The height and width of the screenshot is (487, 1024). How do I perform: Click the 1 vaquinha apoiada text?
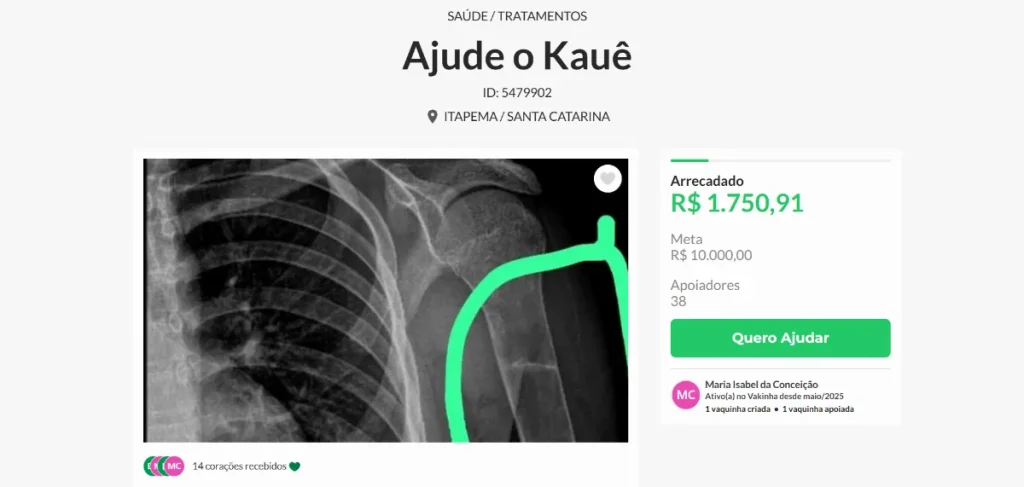(818, 409)
